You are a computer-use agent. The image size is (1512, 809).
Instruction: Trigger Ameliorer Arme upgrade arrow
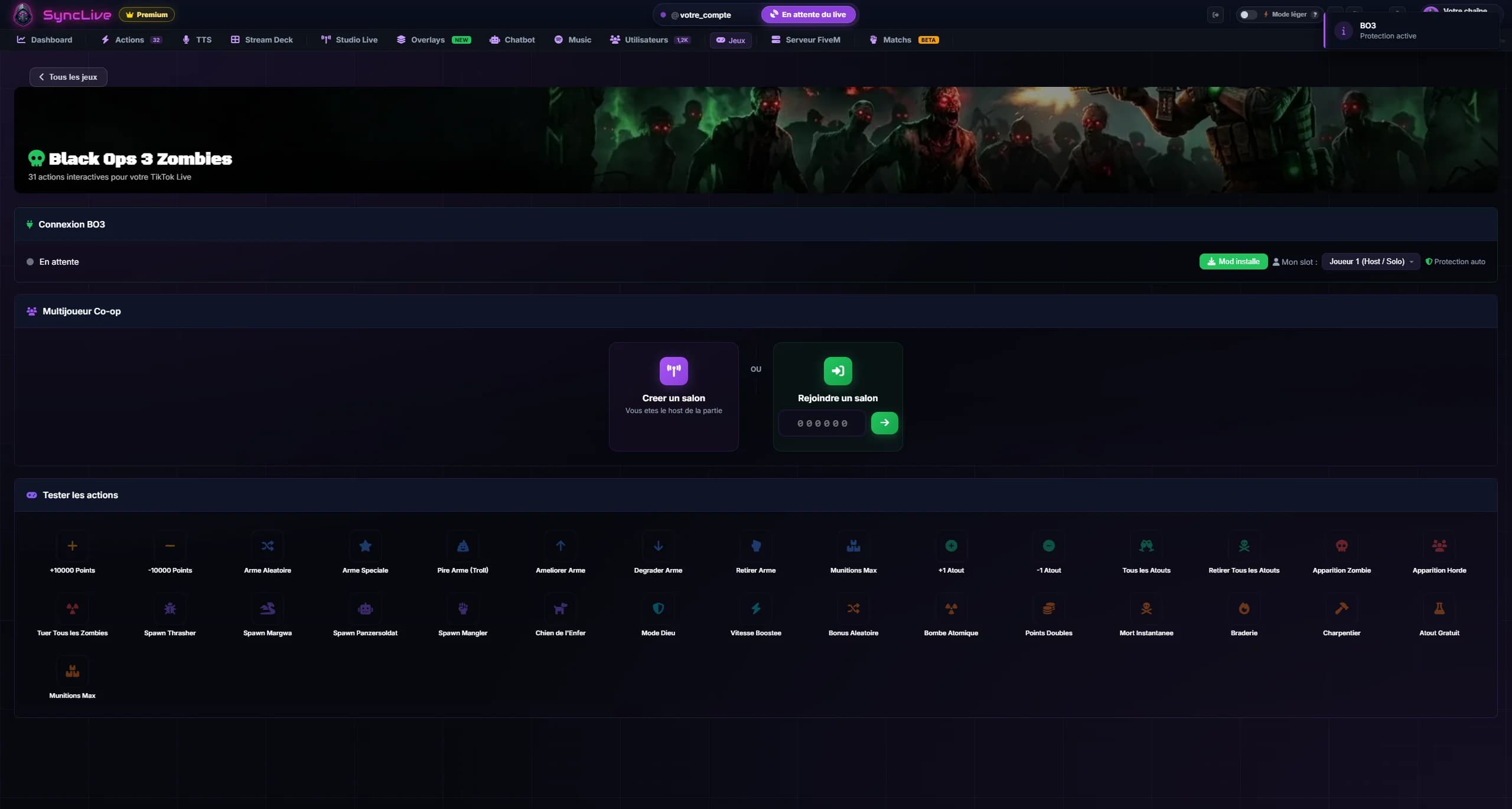tap(561, 546)
